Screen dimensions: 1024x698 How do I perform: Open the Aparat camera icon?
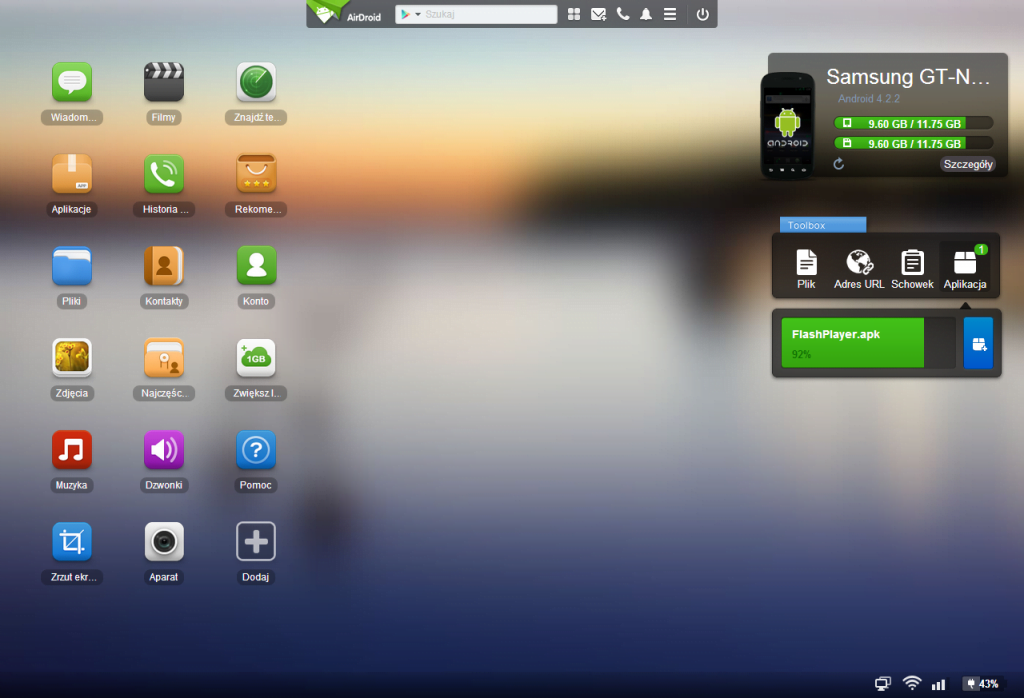164,542
